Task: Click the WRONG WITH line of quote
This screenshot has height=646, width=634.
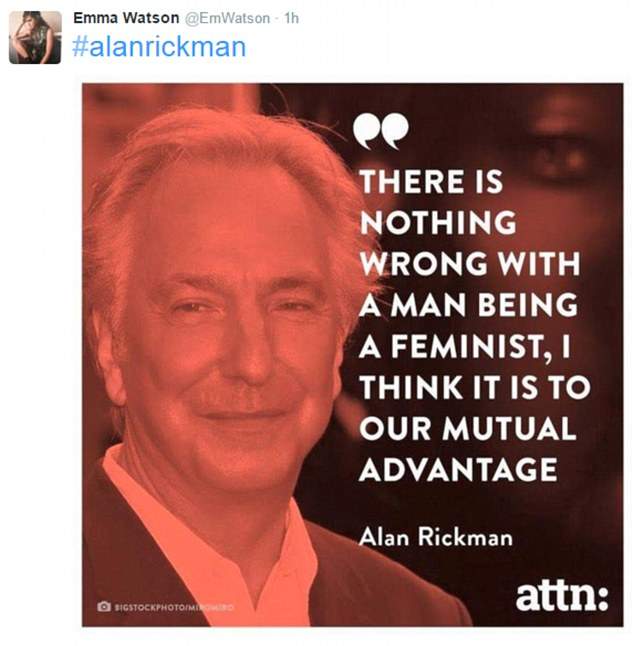Action: tap(470, 263)
